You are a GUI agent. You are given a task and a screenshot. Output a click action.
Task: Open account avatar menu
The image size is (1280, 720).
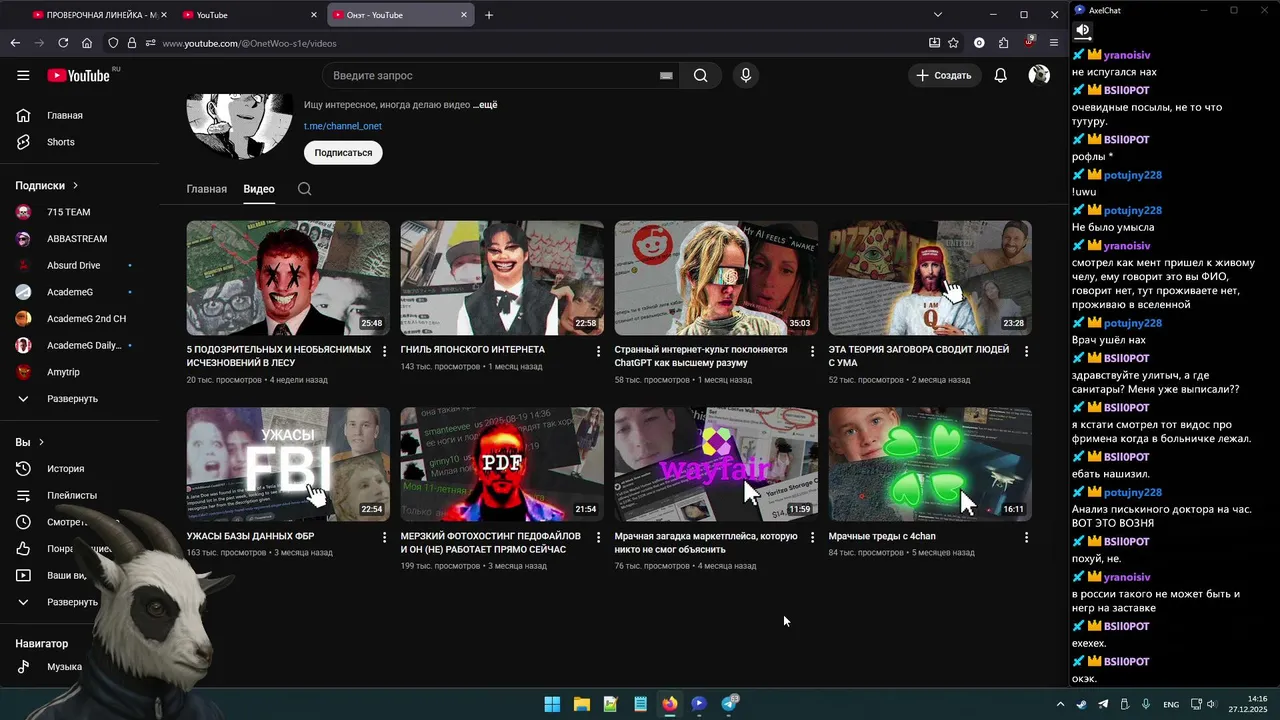tap(1039, 75)
